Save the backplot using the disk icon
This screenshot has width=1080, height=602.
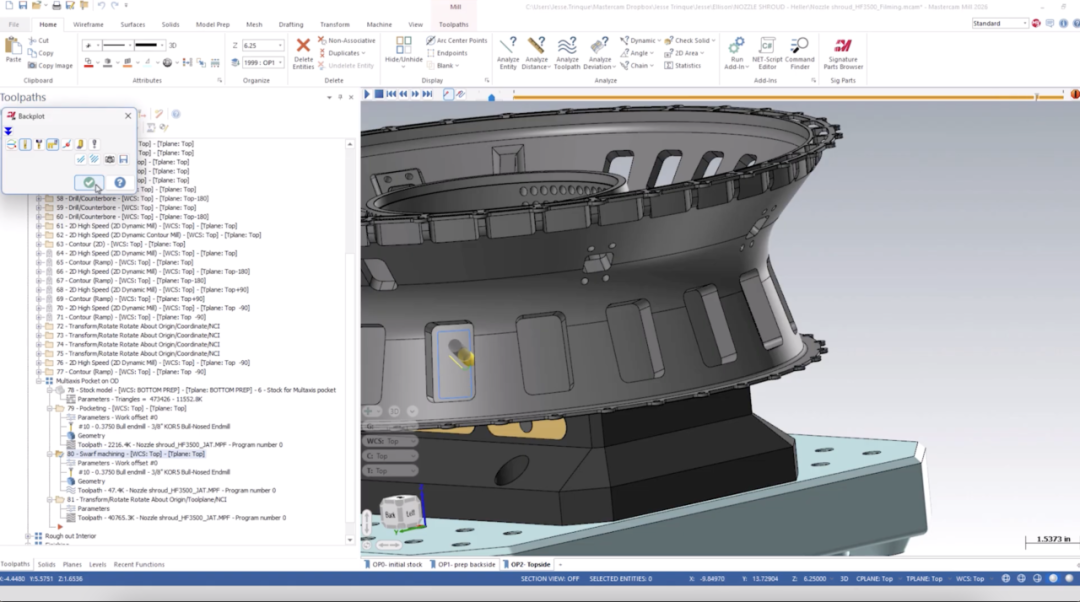point(123,159)
